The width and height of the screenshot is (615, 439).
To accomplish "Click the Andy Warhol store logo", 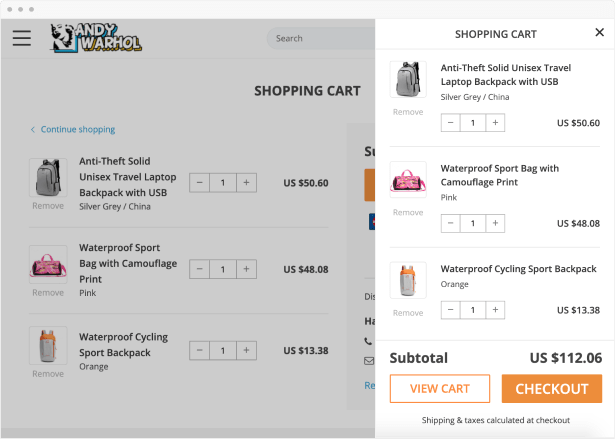I will [97, 39].
